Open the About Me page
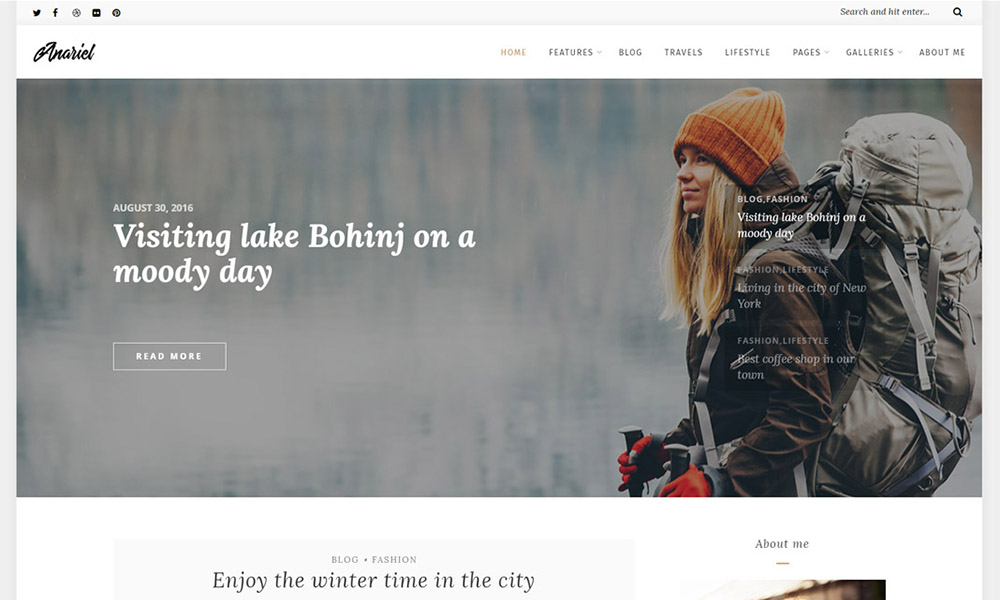 coord(942,52)
